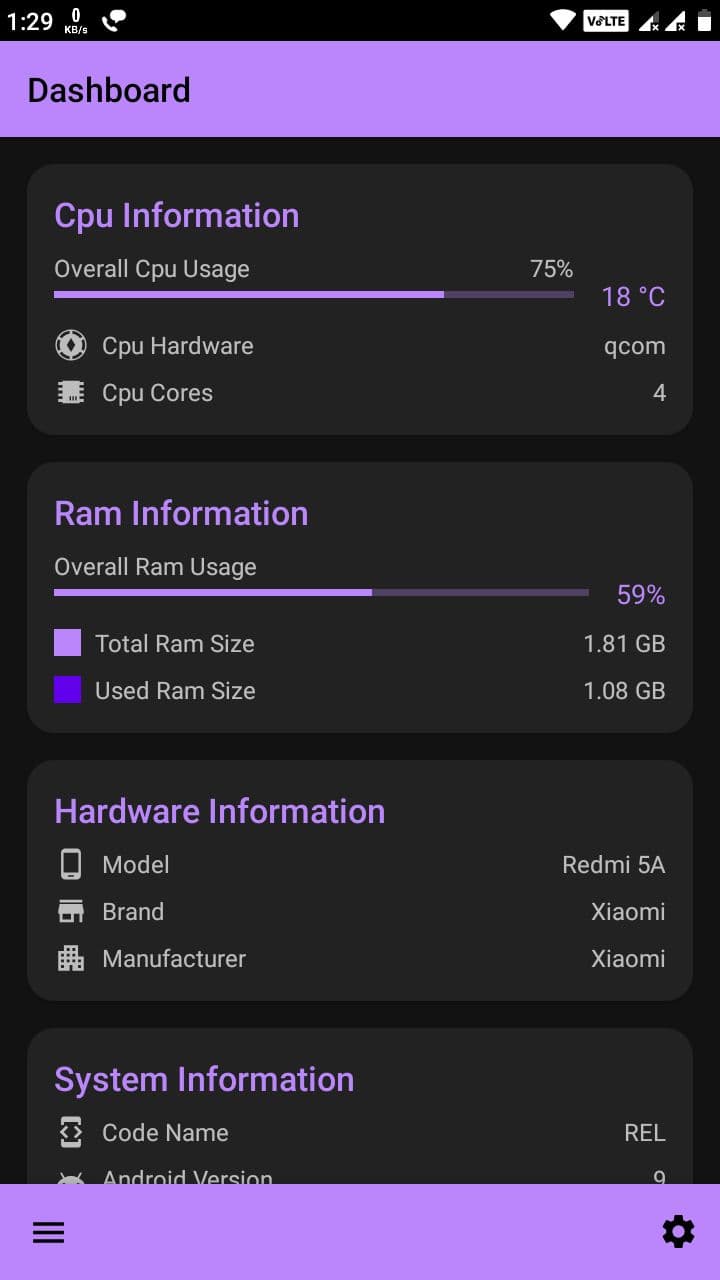Open the hamburger menu in bottom bar
The width and height of the screenshot is (720, 1280).
tap(48, 1233)
